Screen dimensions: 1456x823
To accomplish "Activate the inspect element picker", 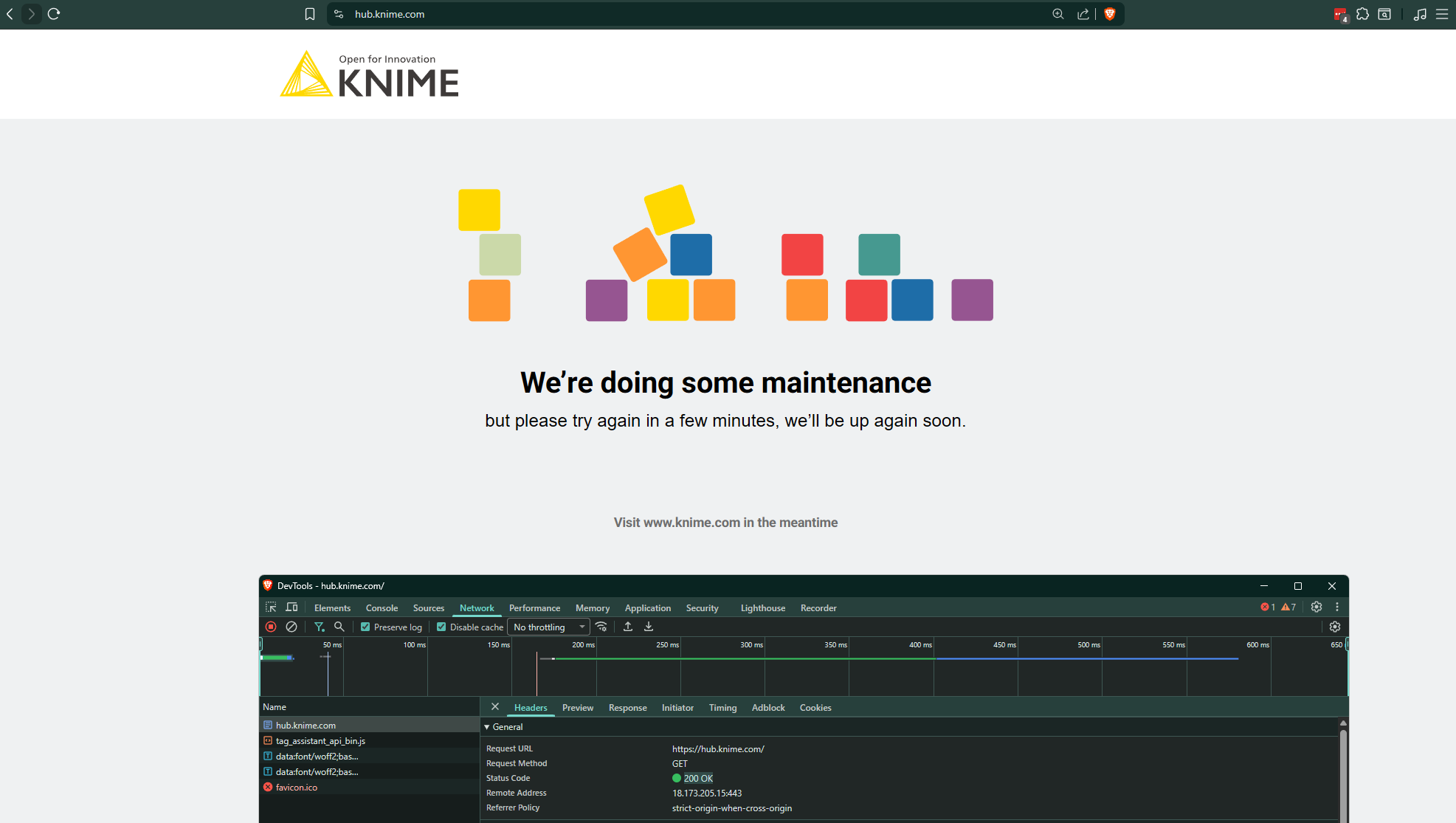I will click(271, 607).
